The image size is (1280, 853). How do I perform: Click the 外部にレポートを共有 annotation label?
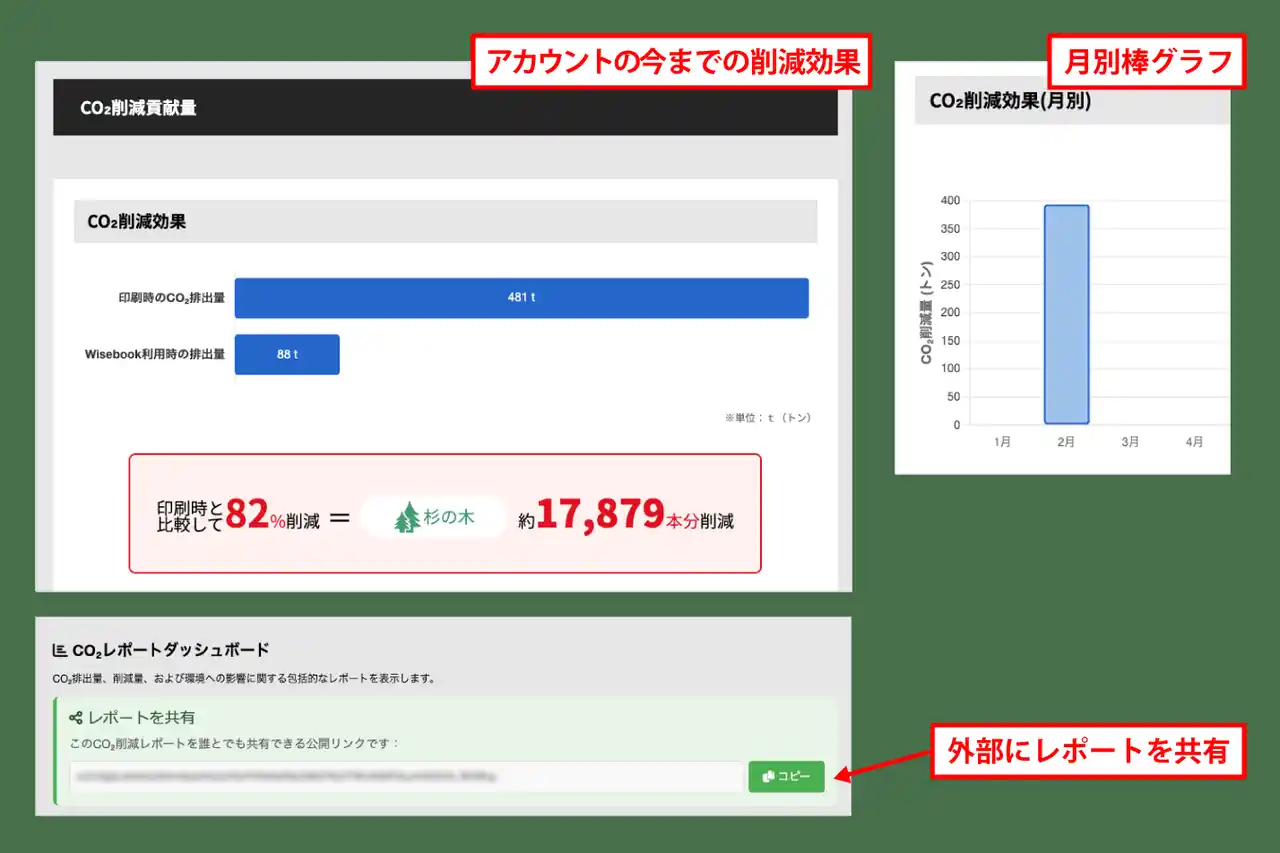(x=1088, y=751)
